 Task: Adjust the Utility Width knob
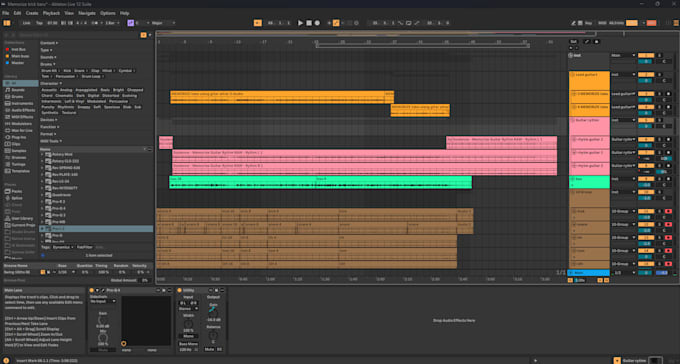[x=188, y=324]
